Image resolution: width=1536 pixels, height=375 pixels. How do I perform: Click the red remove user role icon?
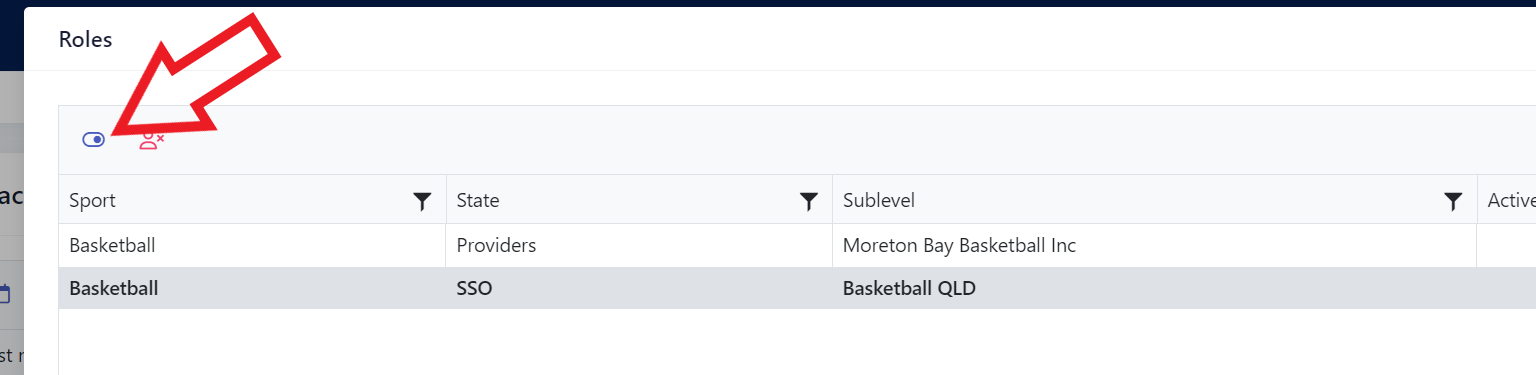[x=152, y=140]
